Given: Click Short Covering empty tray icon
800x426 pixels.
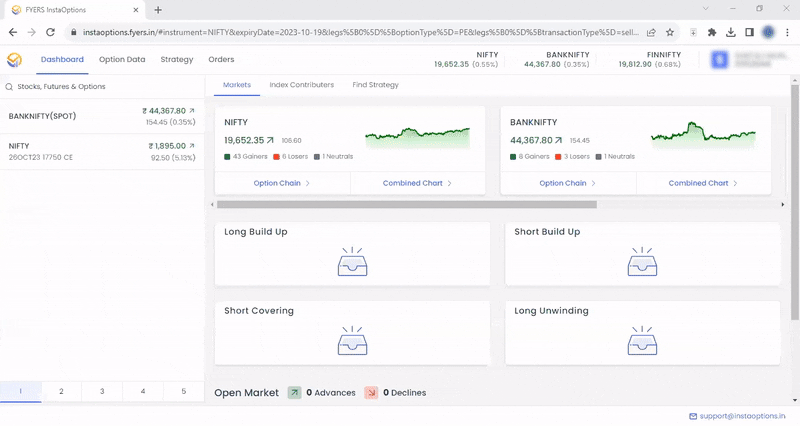Looking at the screenshot, I should [353, 341].
